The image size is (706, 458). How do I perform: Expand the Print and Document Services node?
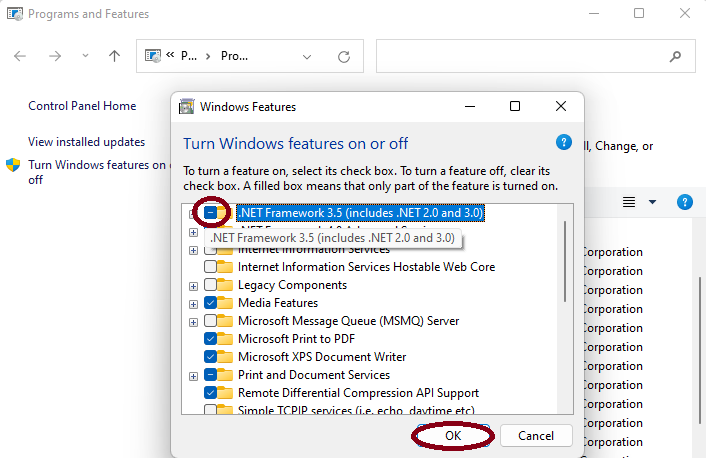(193, 375)
